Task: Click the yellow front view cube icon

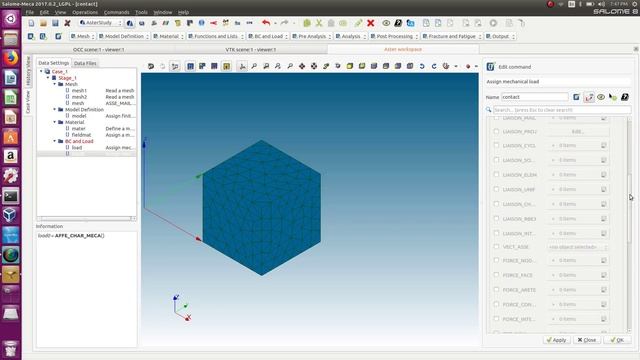Action: tap(350, 66)
